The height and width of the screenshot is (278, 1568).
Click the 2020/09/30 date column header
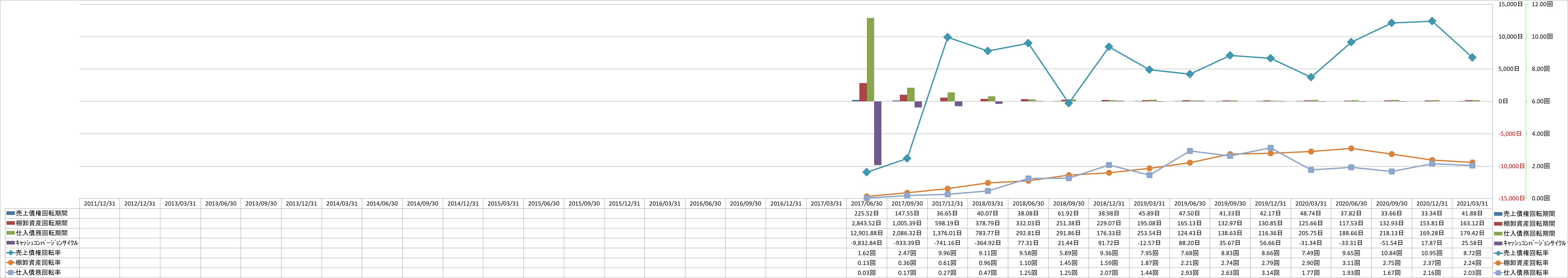[1391, 204]
